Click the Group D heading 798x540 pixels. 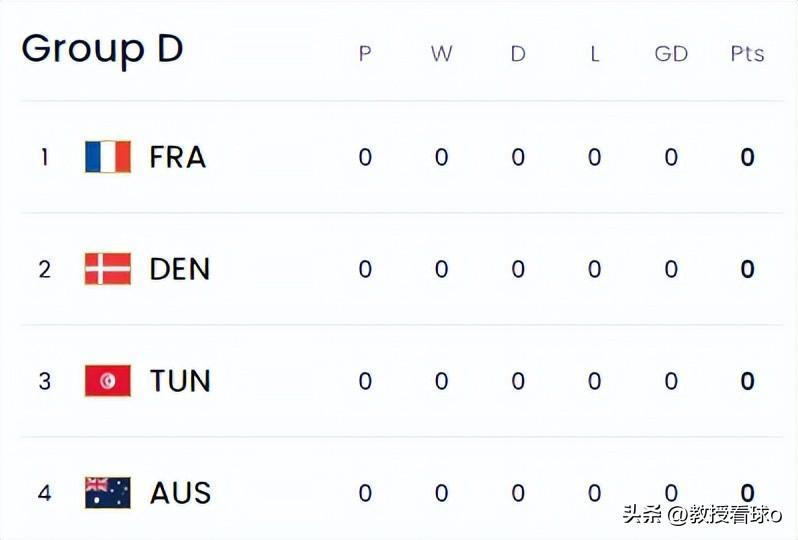[x=102, y=50]
